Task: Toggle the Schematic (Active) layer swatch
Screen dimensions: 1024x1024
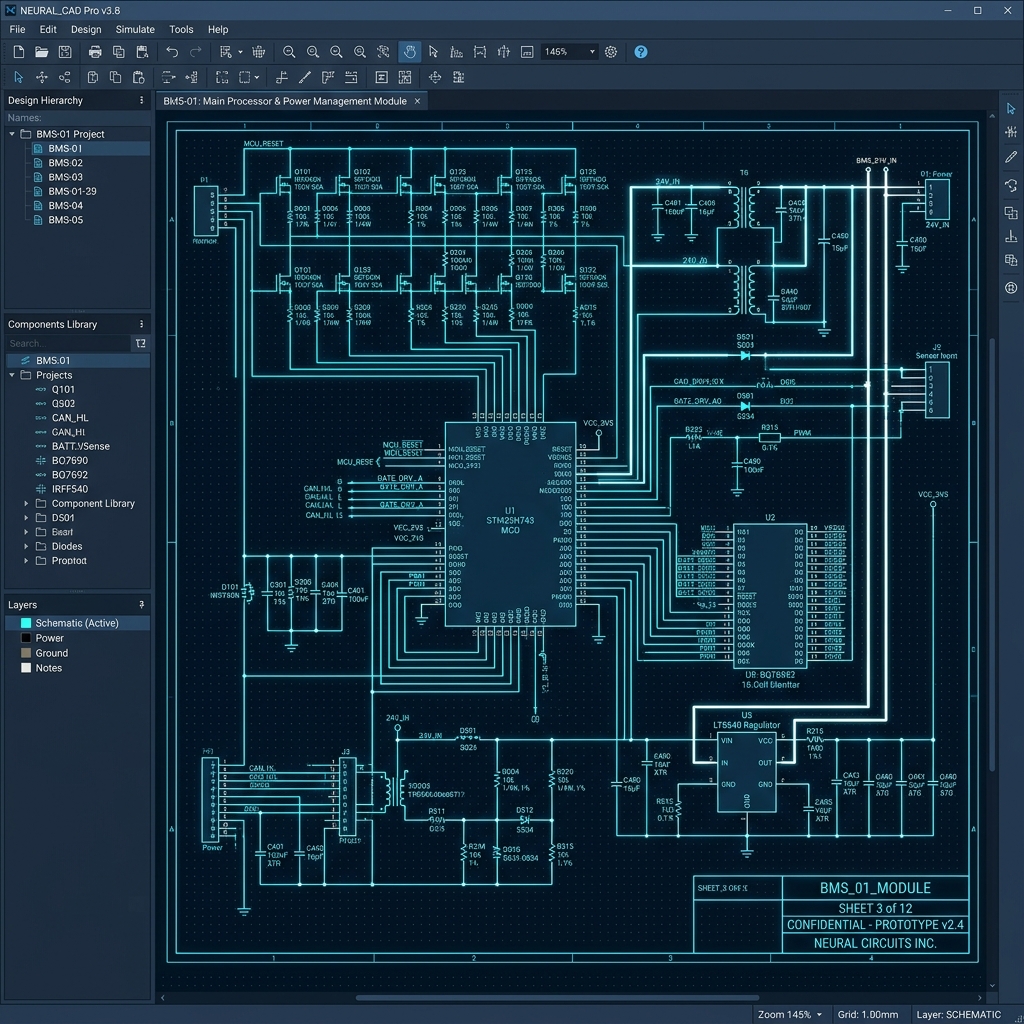Action: pos(26,623)
